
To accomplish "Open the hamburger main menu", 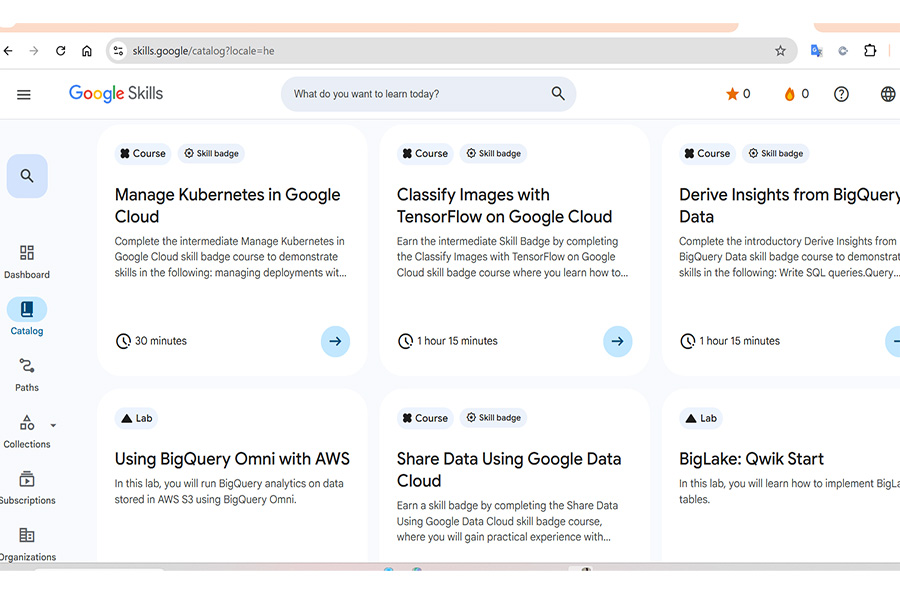I will 24,94.
